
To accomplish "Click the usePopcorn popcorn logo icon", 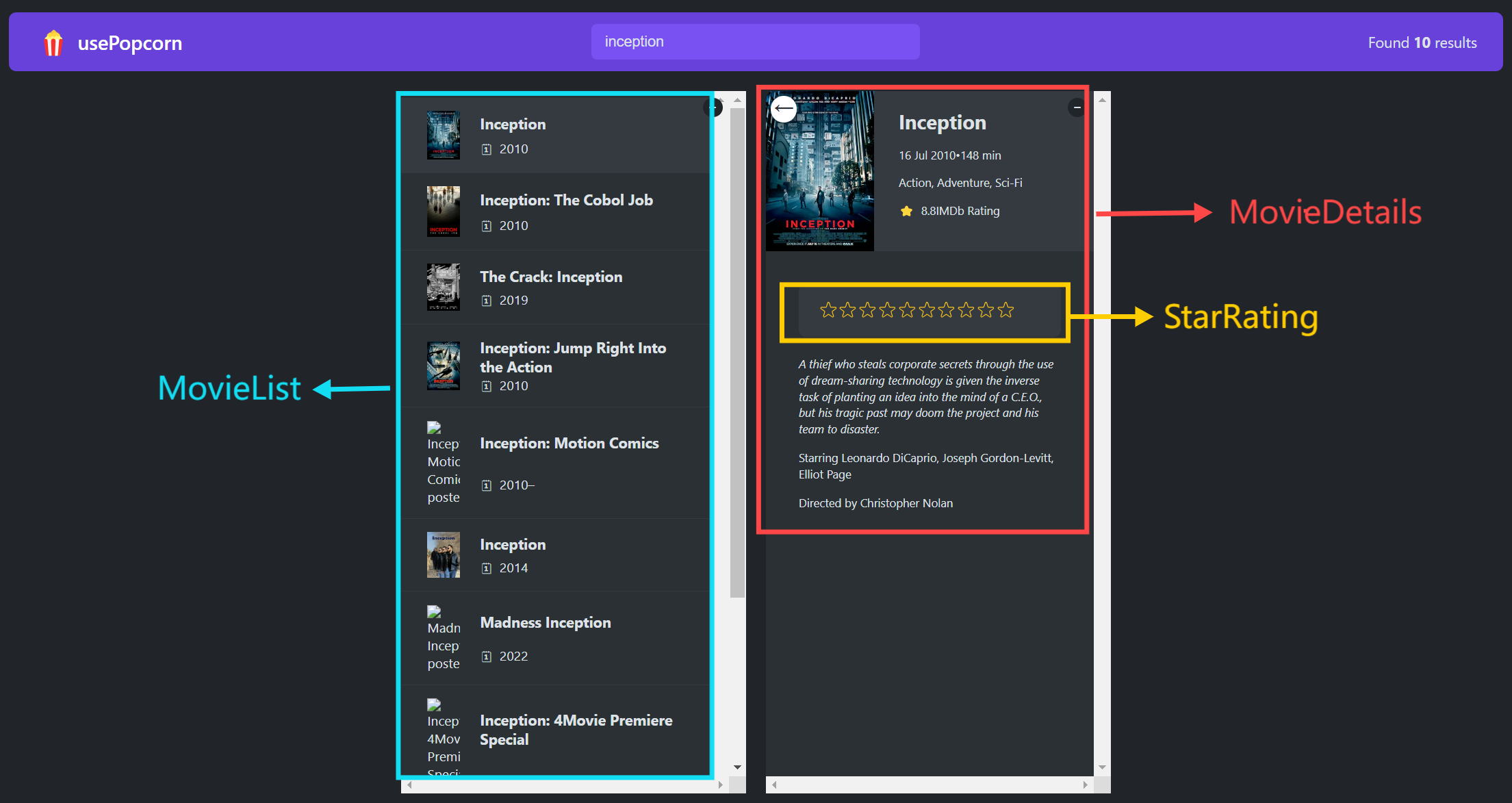I will pyautogui.click(x=53, y=43).
